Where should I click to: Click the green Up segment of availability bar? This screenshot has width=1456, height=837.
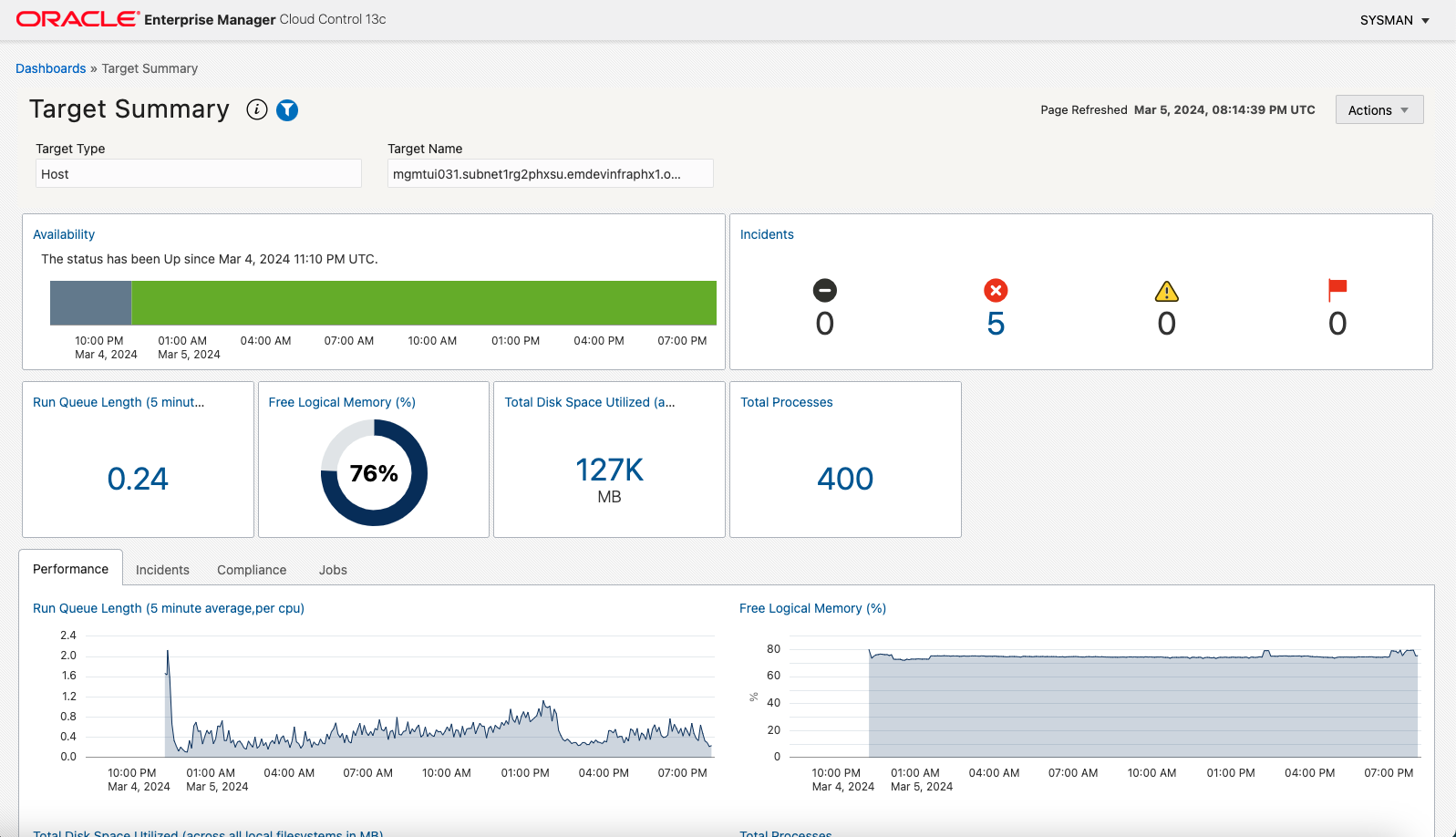click(x=424, y=303)
